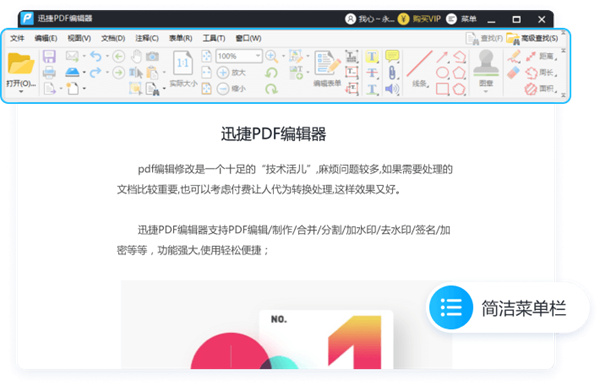The image size is (600, 386).
Task: Select the ellipse shape tool
Action: pos(442,72)
